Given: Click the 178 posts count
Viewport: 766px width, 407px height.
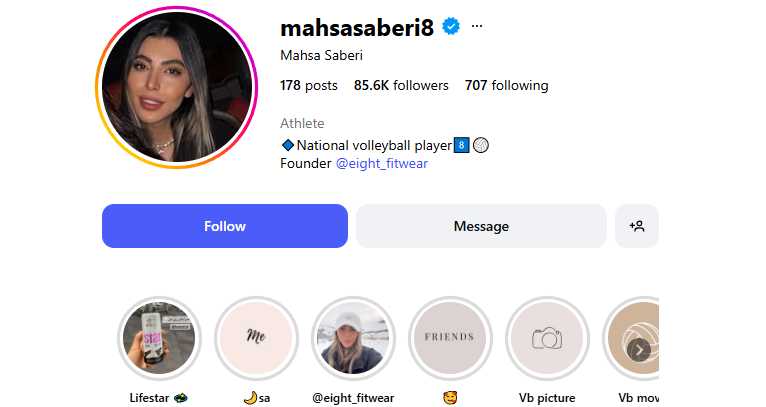Looking at the screenshot, I should click(309, 86).
